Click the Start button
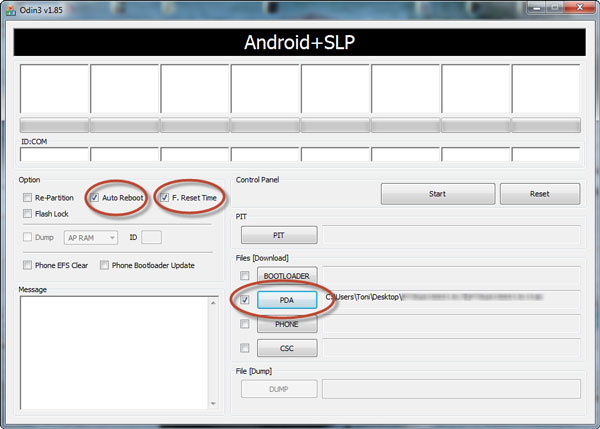 (x=437, y=194)
